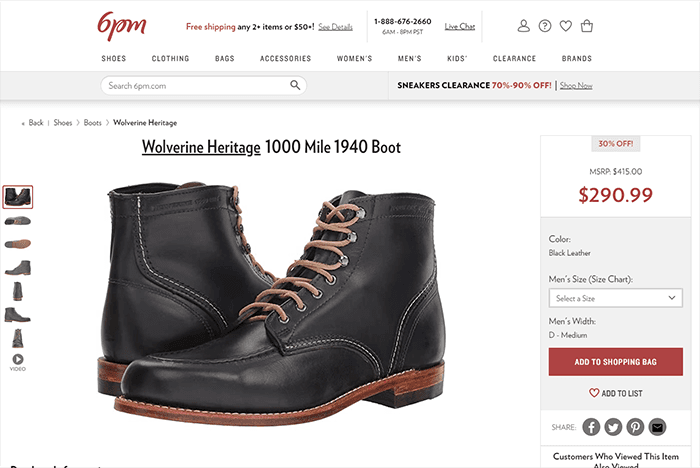This screenshot has width=700, height=468.
Task: Open the Shoes menu
Action: pos(114,58)
